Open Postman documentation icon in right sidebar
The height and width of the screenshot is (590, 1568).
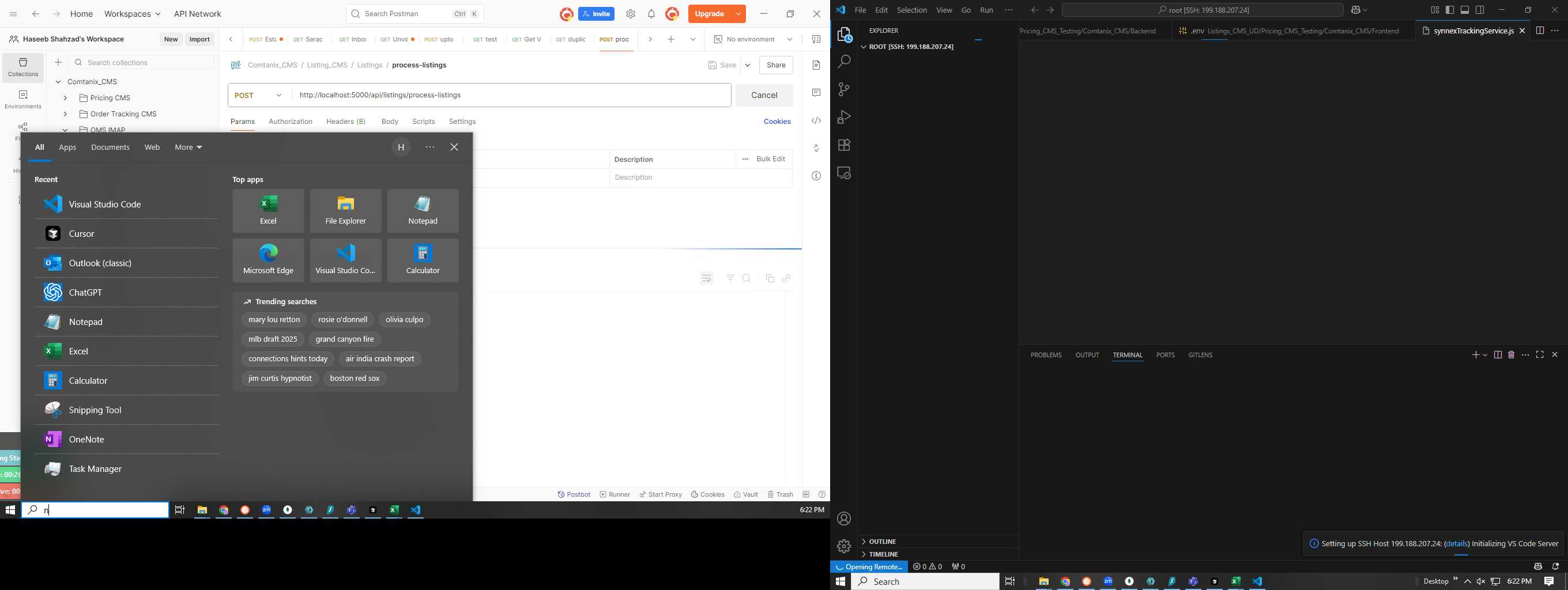pyautogui.click(x=816, y=65)
